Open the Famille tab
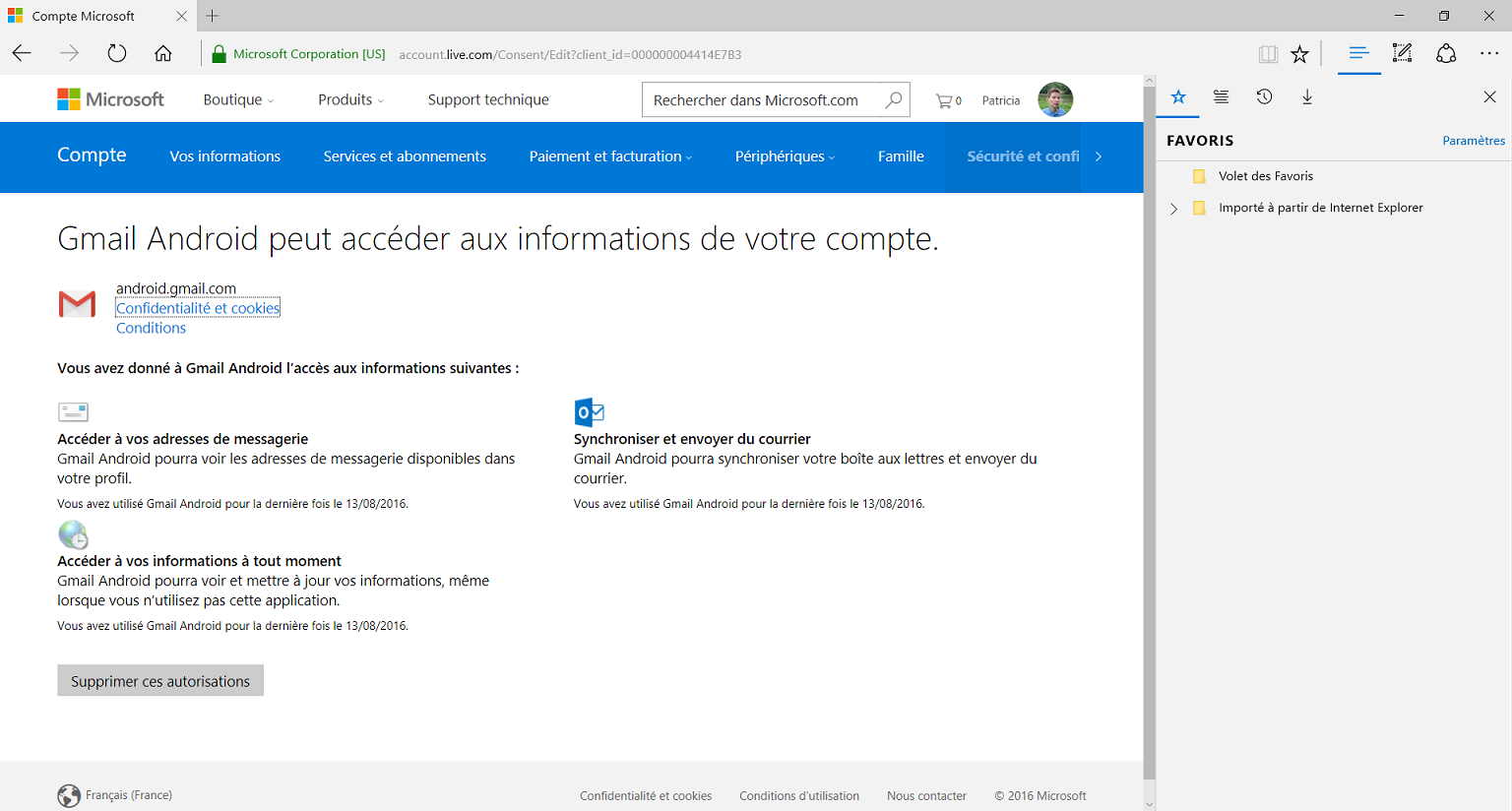This screenshot has width=1512, height=811. 901,156
